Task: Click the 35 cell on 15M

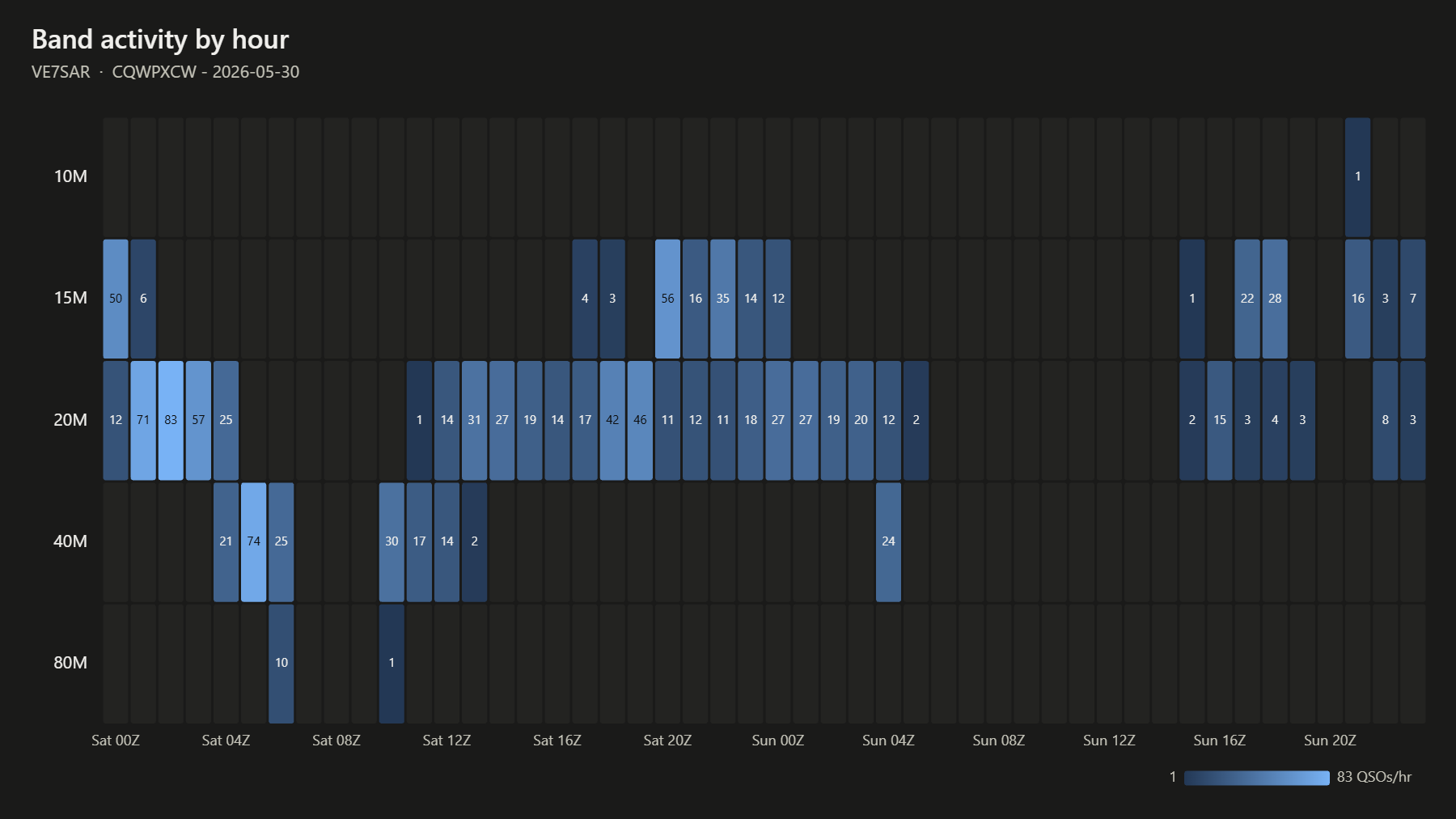Action: (x=722, y=299)
